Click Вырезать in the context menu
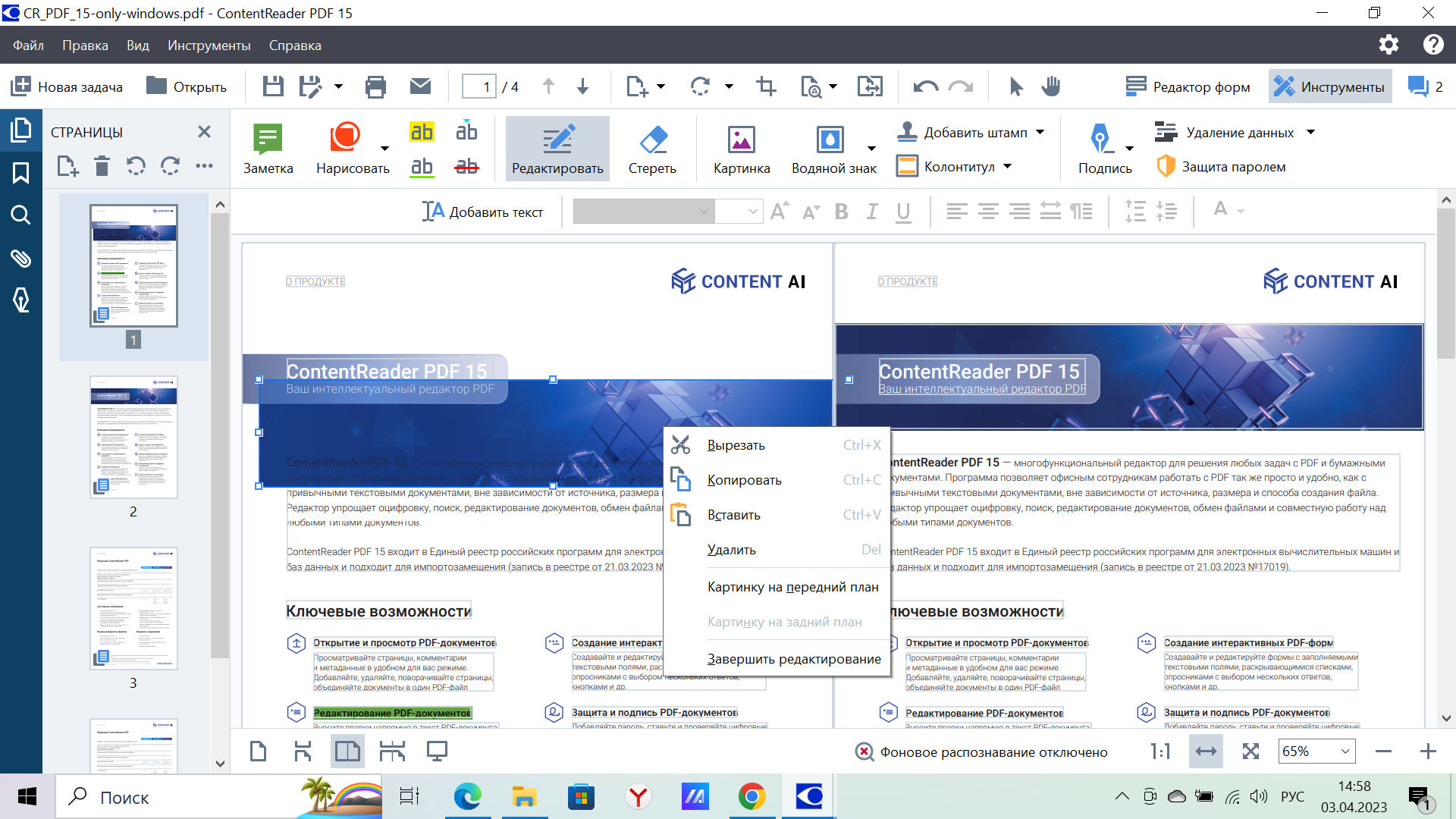Image resolution: width=1456 pixels, height=819 pixels. pos(735,445)
